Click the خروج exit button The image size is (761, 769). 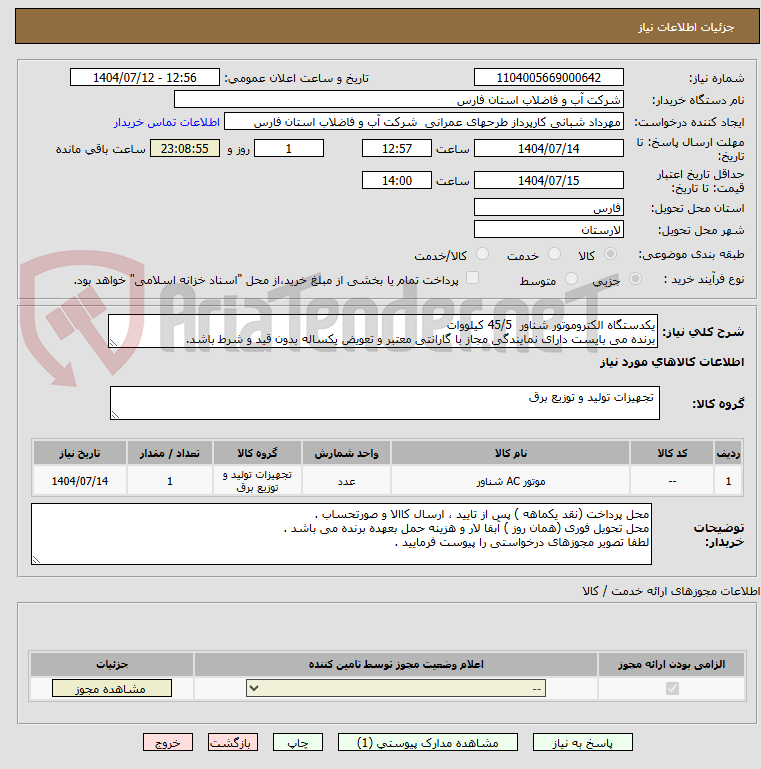click(168, 743)
